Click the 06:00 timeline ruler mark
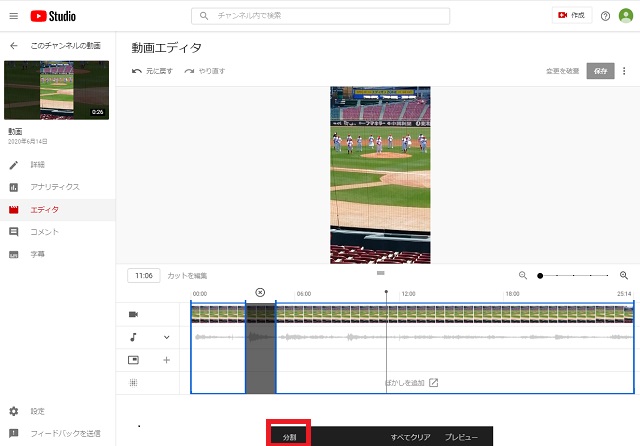Viewport: 640px width, 446px height. click(x=304, y=294)
